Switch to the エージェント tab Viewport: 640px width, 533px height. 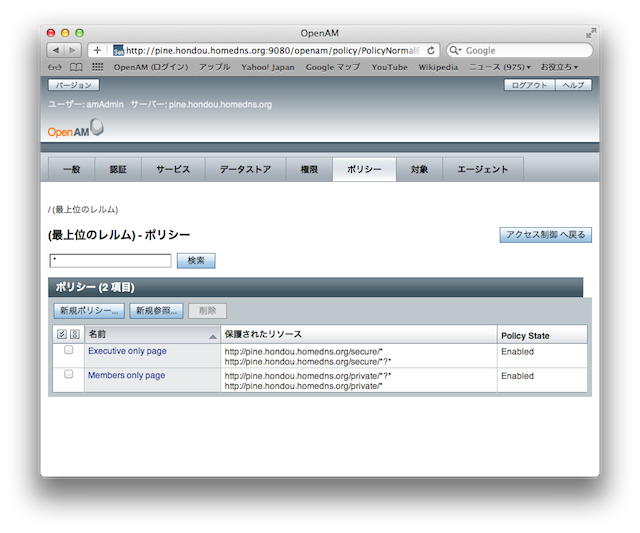pos(483,170)
